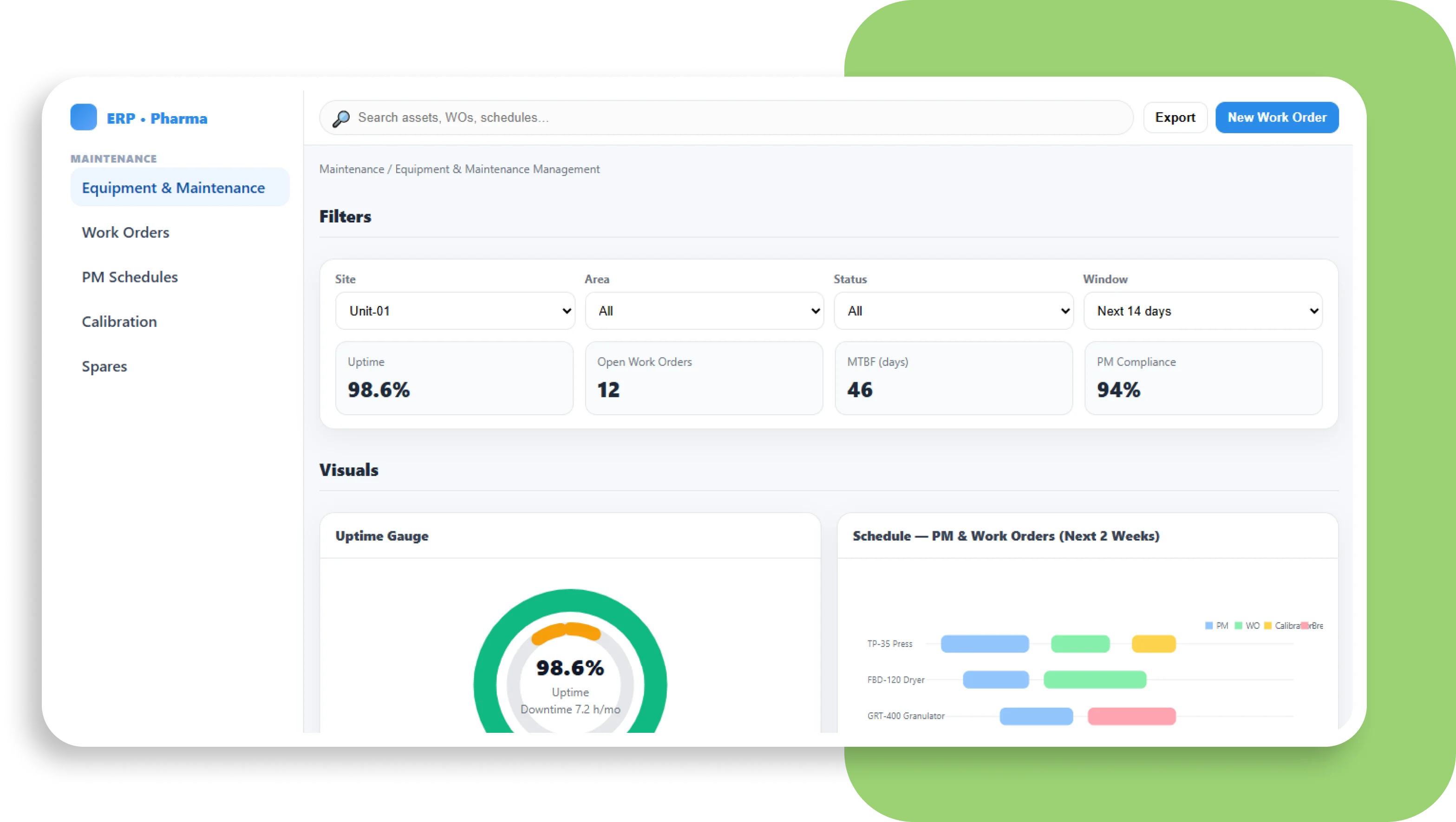Open the Maintenance breadcrumb link
Image resolution: width=1456 pixels, height=822 pixels.
[351, 169]
